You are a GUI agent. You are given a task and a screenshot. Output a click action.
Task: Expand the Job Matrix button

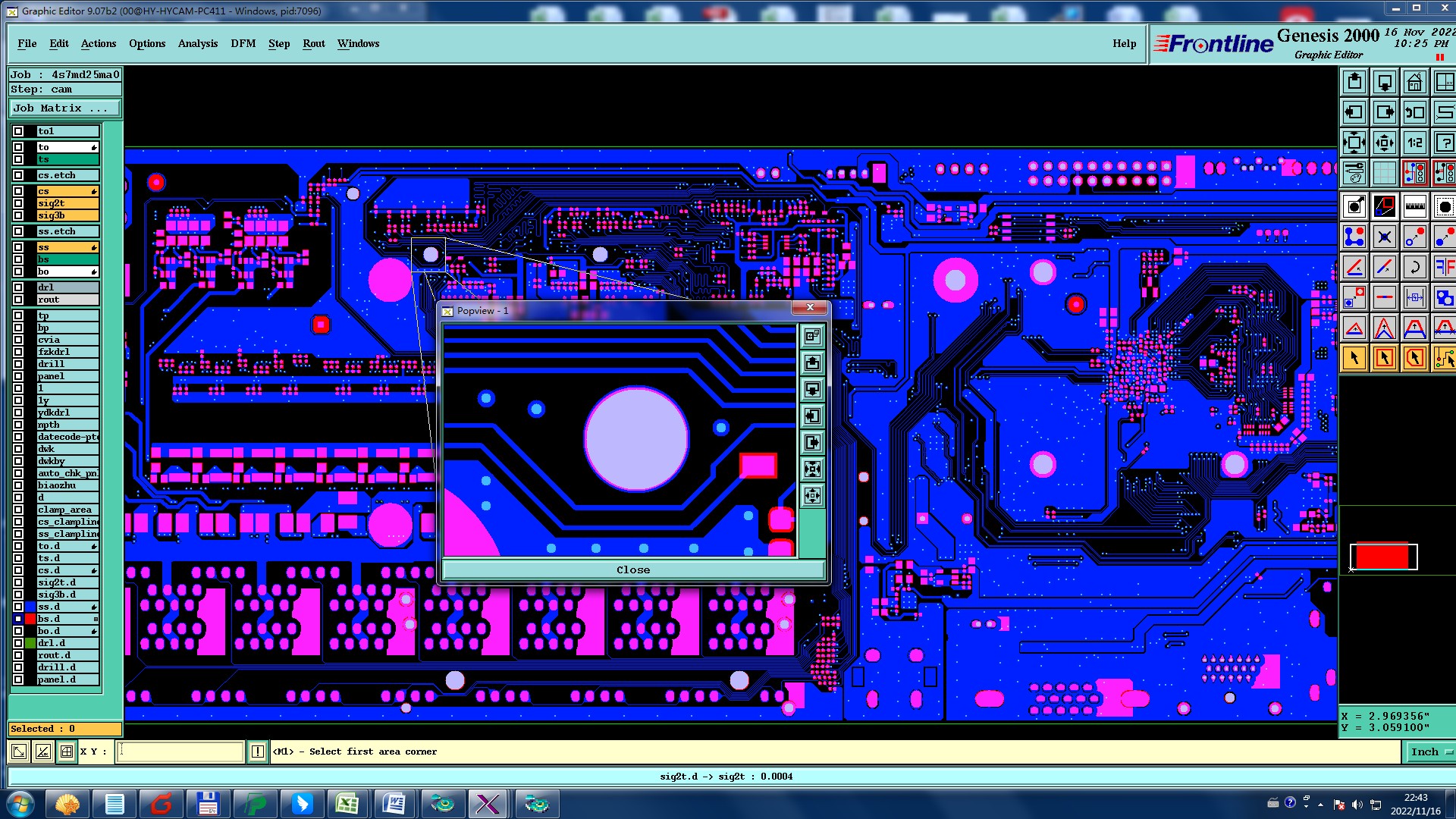coord(64,108)
